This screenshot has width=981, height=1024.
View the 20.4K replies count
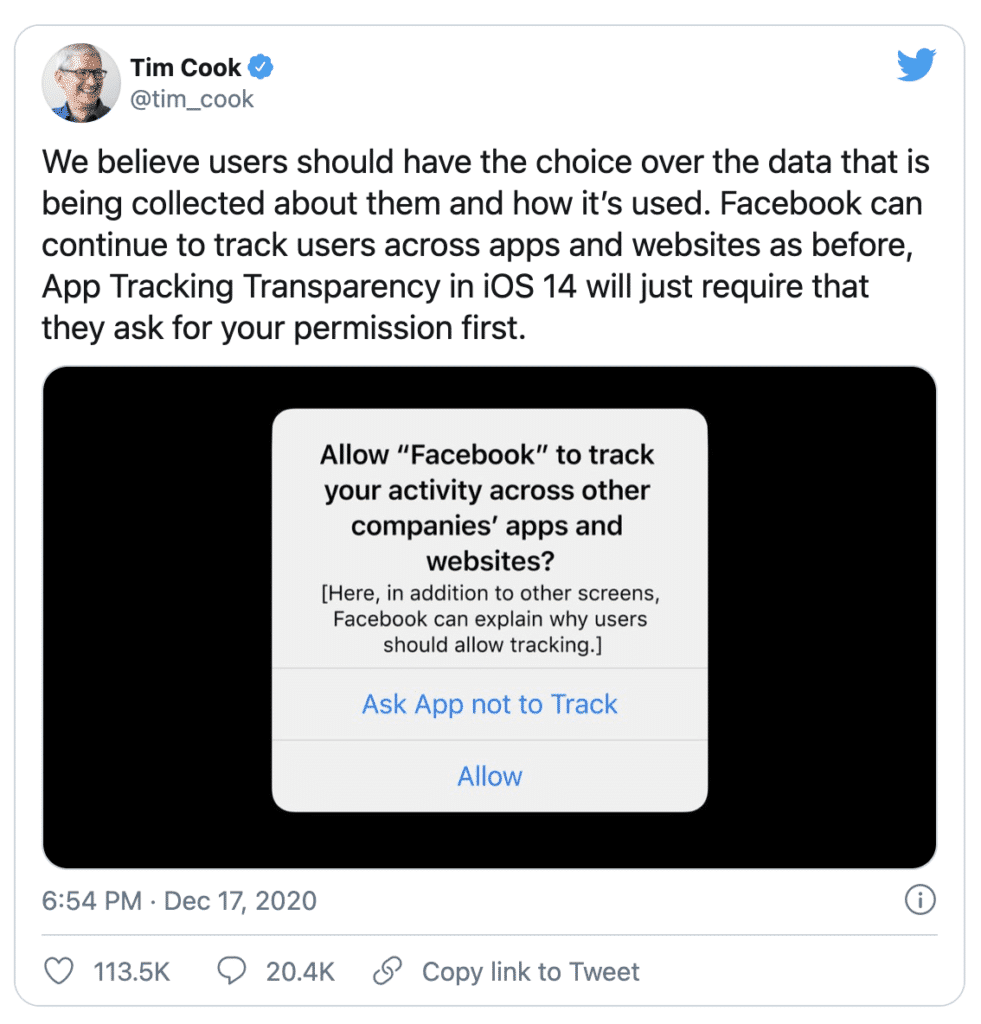pyautogui.click(x=300, y=972)
